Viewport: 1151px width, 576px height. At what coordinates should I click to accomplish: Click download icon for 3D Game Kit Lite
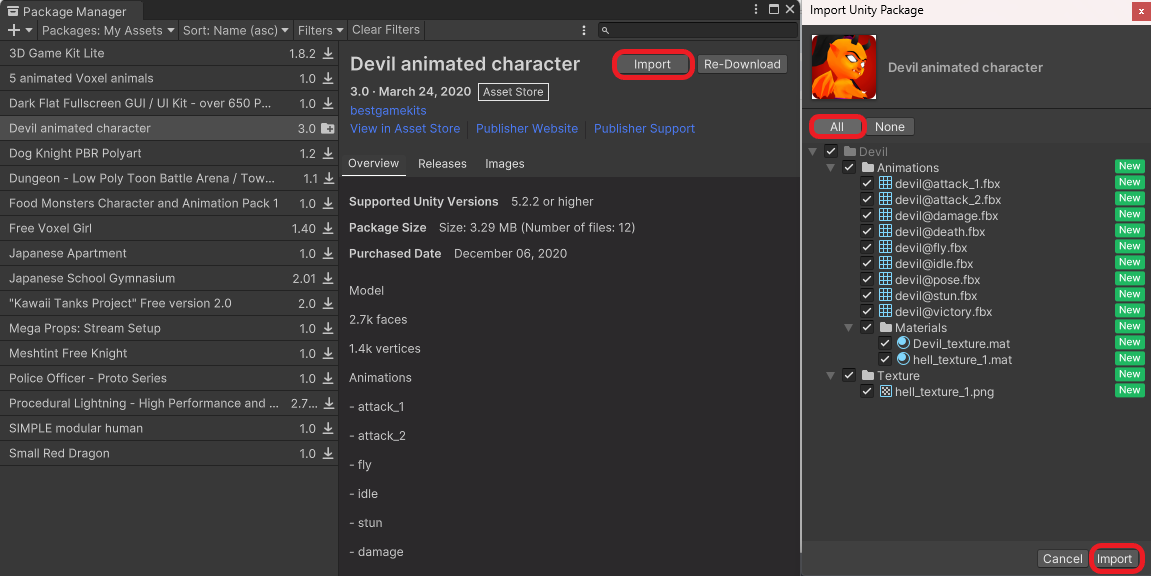[x=328, y=54]
